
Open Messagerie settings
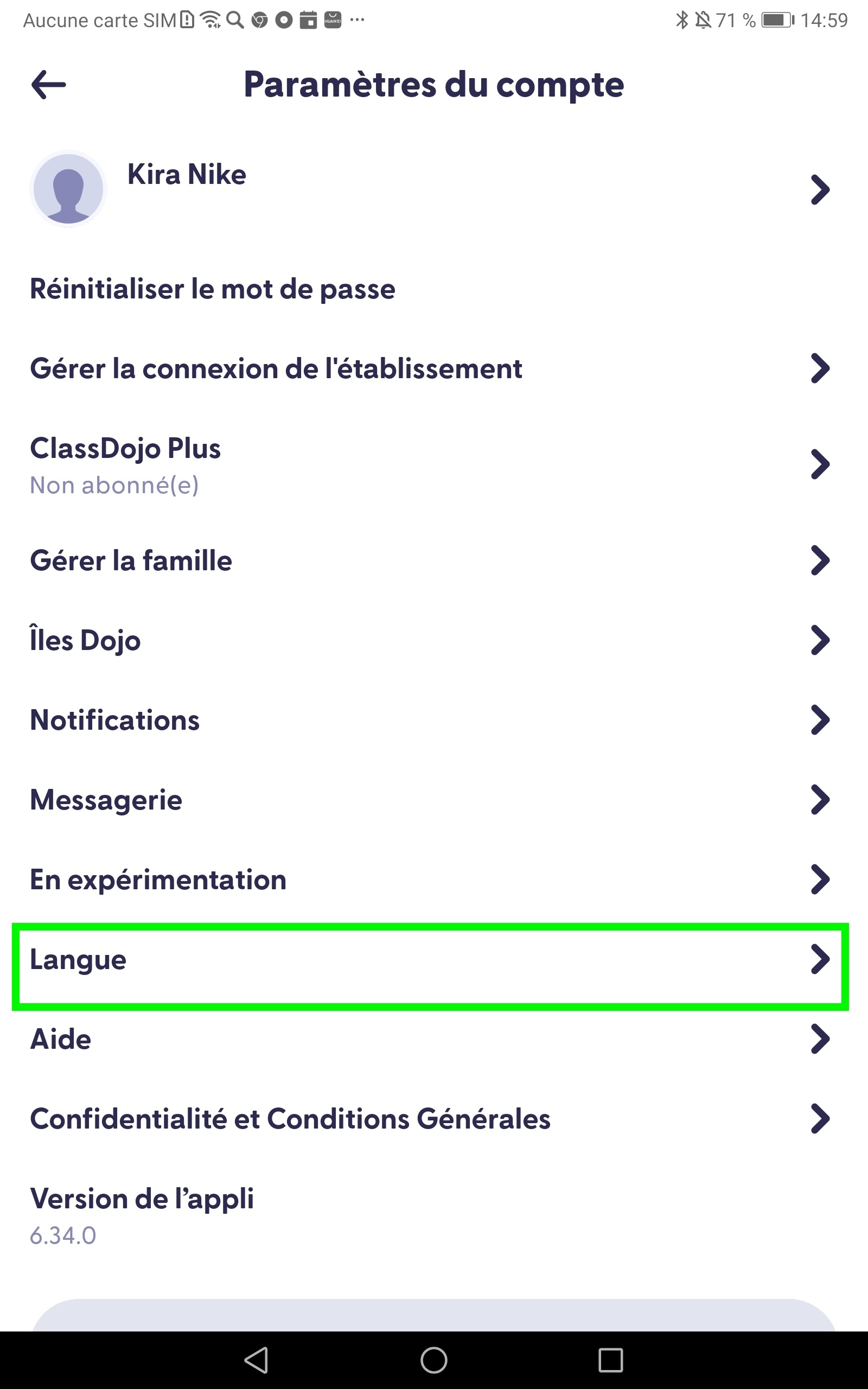pos(106,800)
